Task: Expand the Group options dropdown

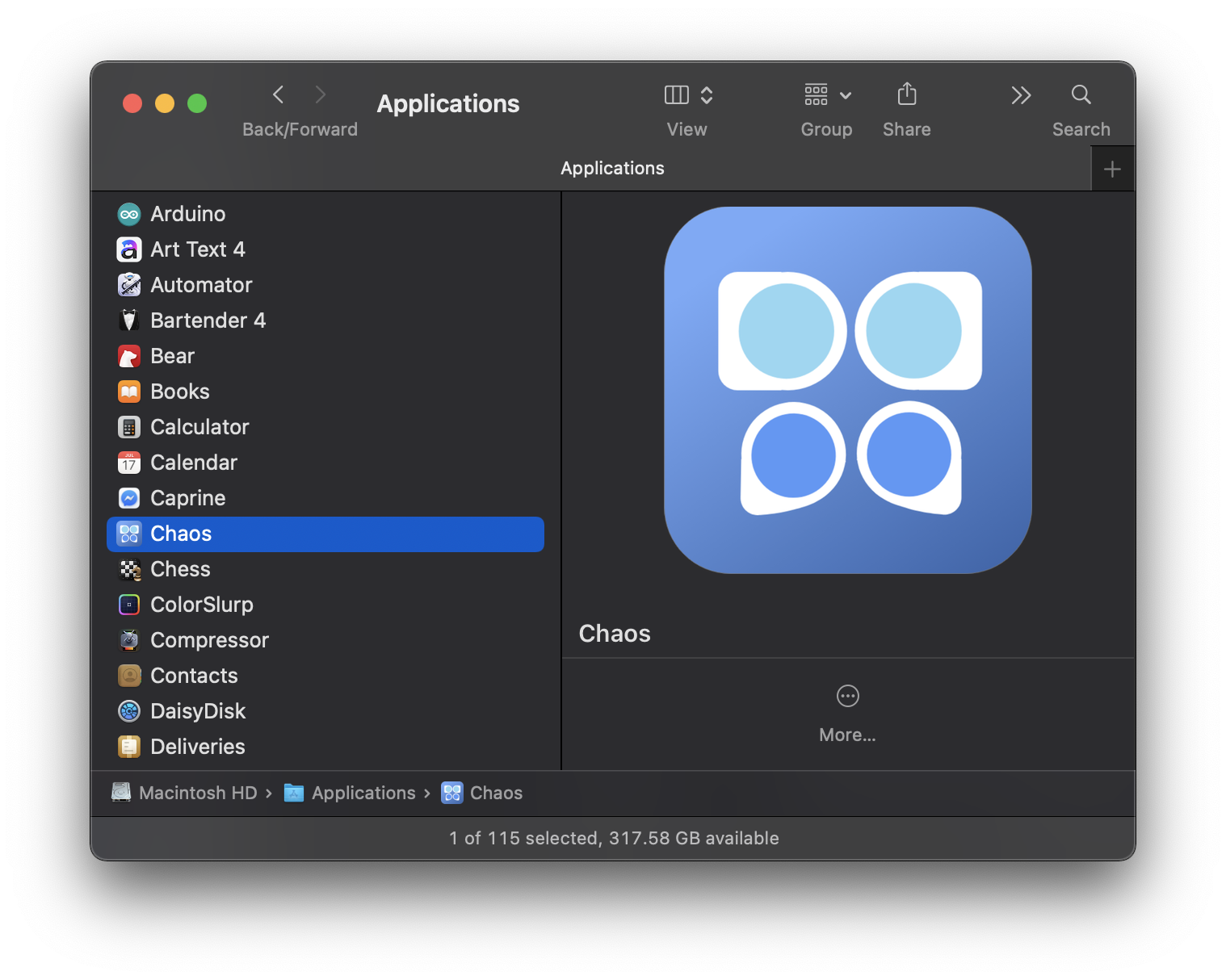Action: coord(827,95)
